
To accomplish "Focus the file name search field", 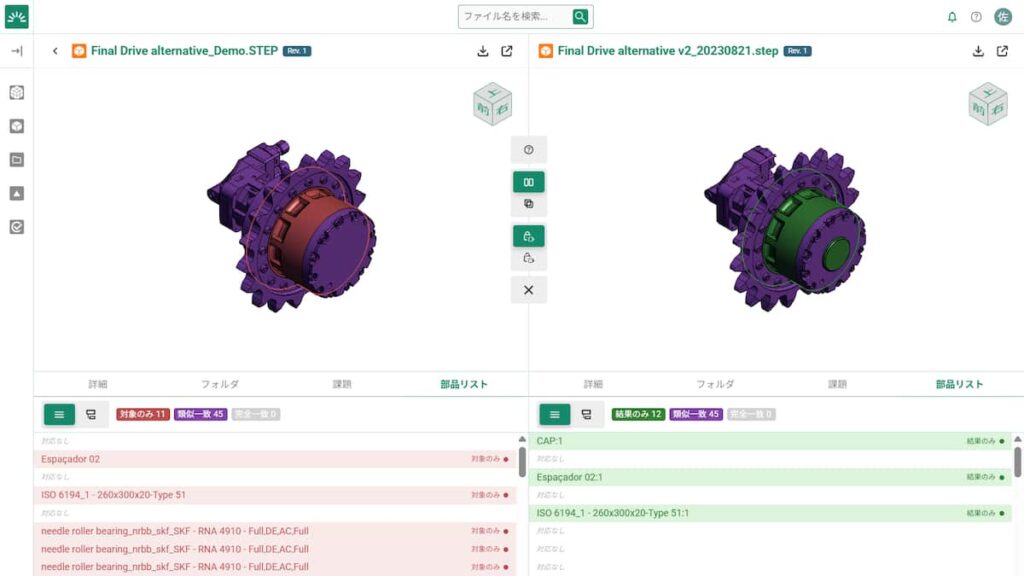I will point(516,16).
